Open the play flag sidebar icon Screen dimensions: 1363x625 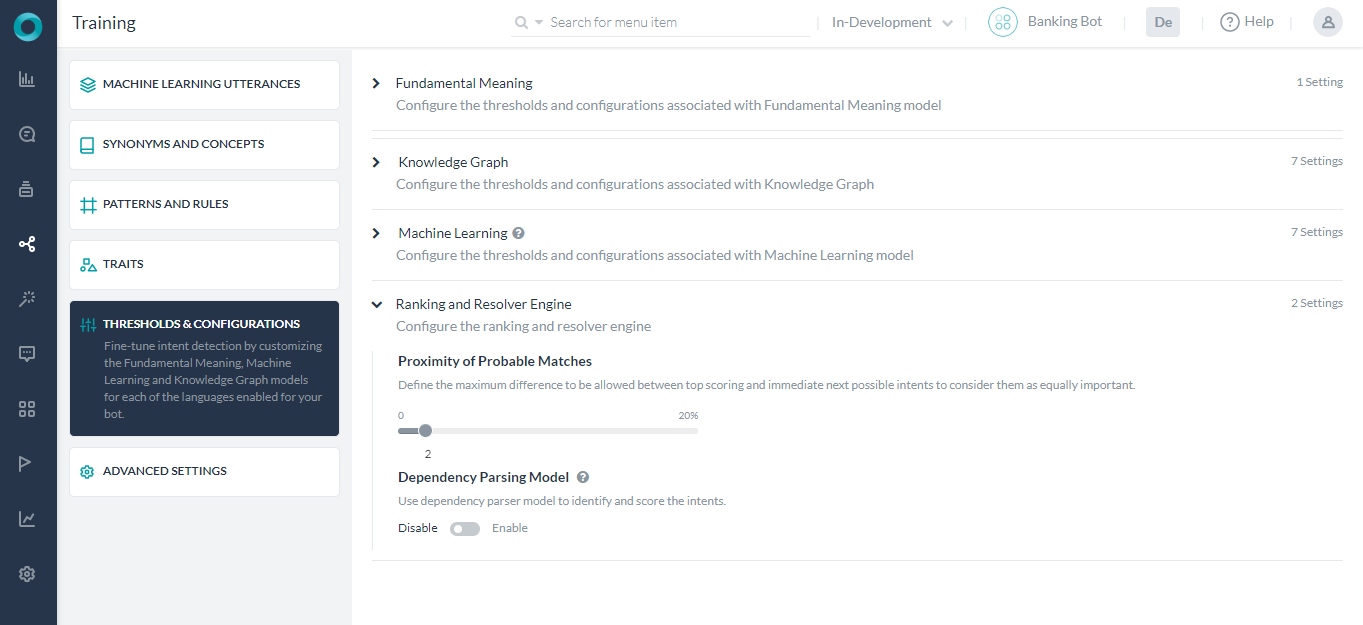27,463
